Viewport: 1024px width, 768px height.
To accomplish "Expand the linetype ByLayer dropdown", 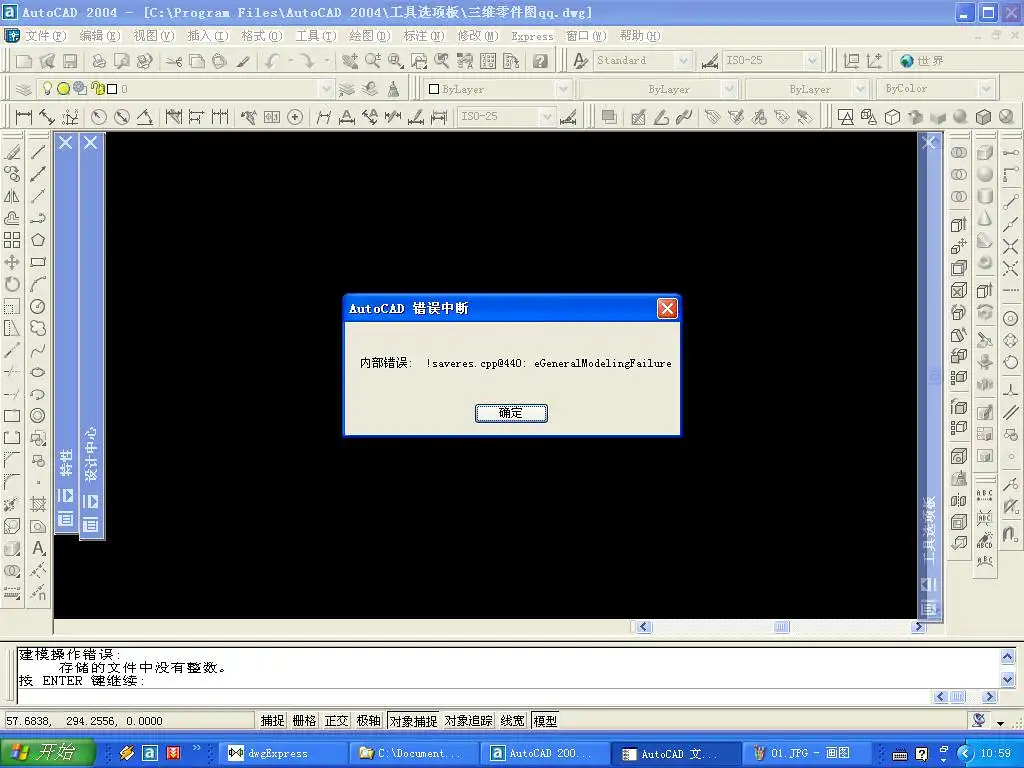I will (x=730, y=89).
